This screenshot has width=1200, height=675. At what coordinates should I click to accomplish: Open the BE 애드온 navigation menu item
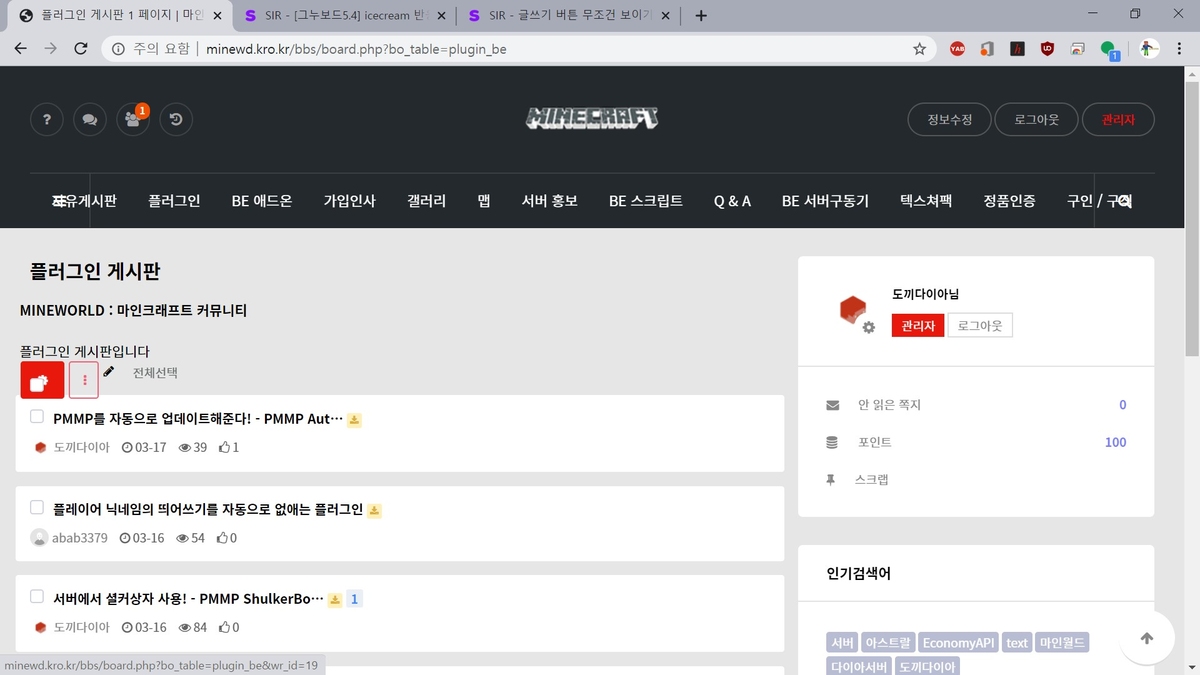click(262, 201)
